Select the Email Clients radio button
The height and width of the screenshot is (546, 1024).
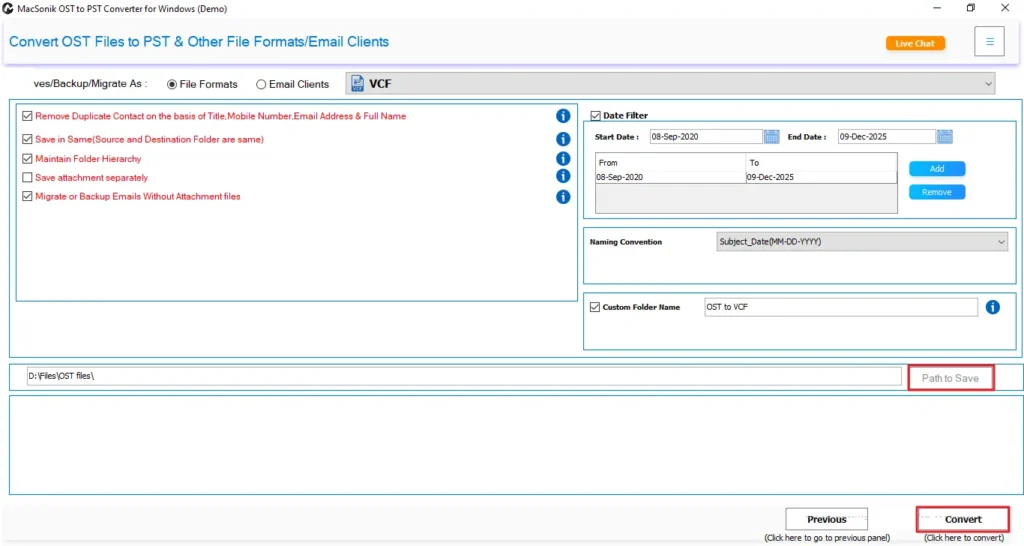click(x=261, y=85)
